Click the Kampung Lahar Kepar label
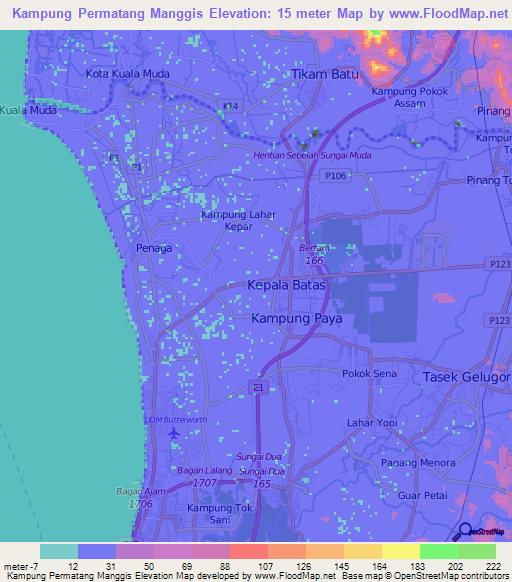This screenshot has width=512, height=582. coord(238,220)
